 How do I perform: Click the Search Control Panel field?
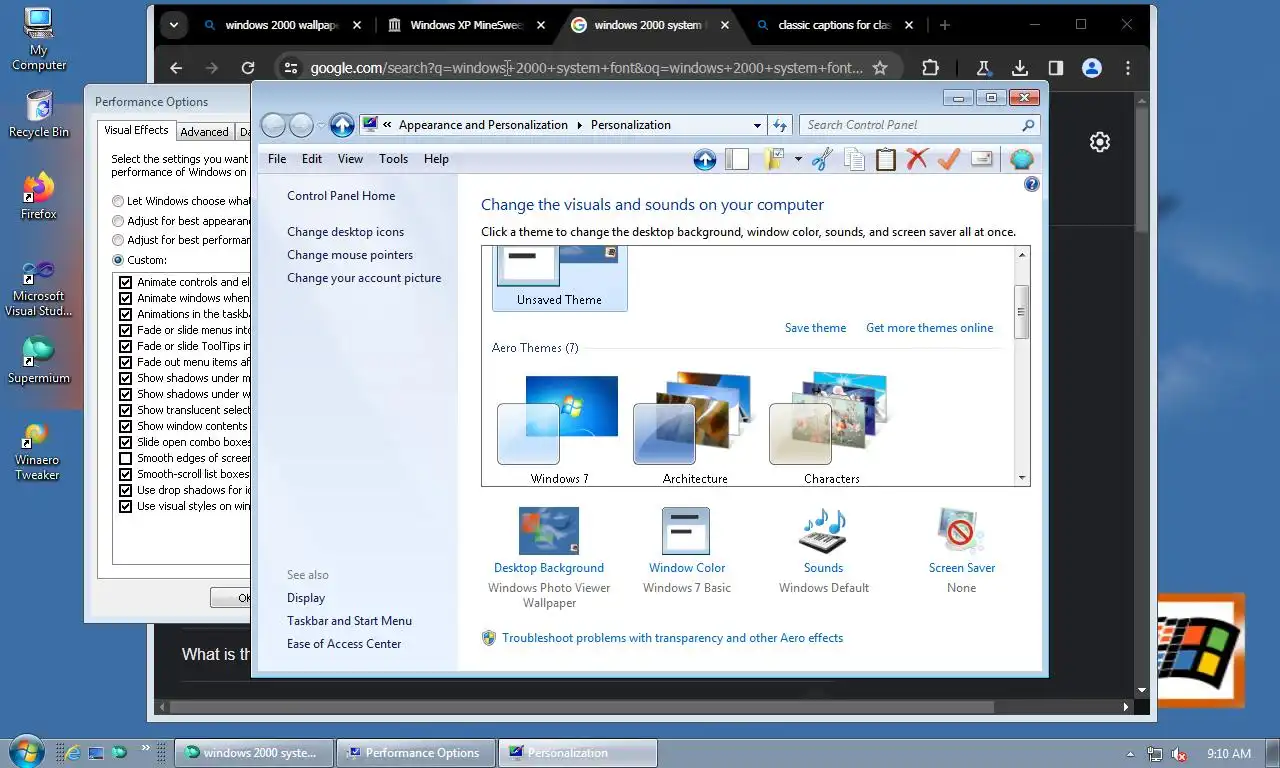pos(919,125)
